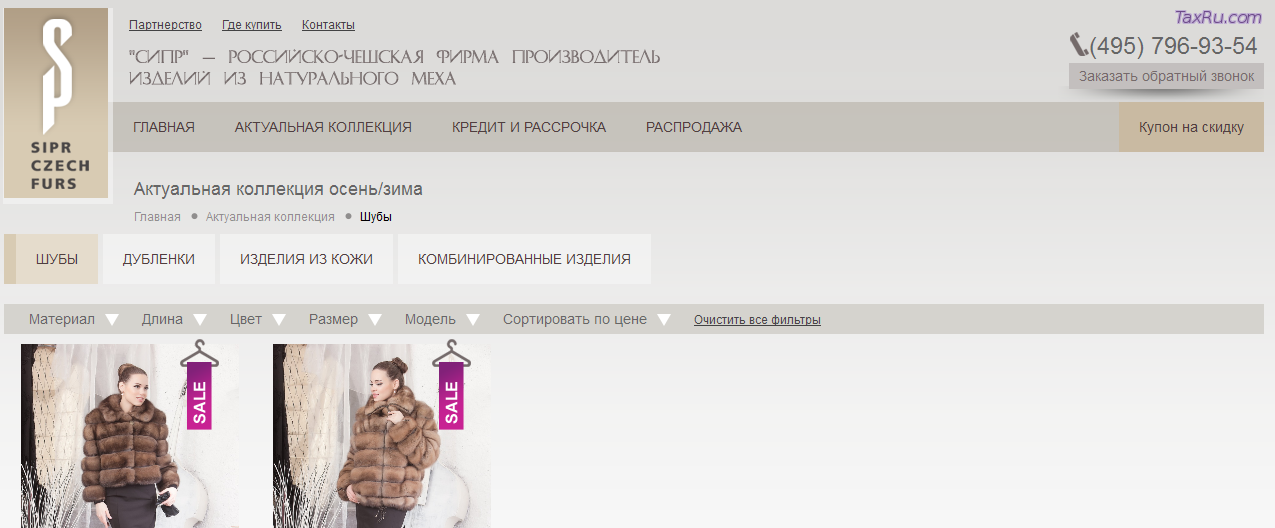Open the Сортировать по цене dropdown
Viewport: 1275px width, 528px height.
coord(587,319)
